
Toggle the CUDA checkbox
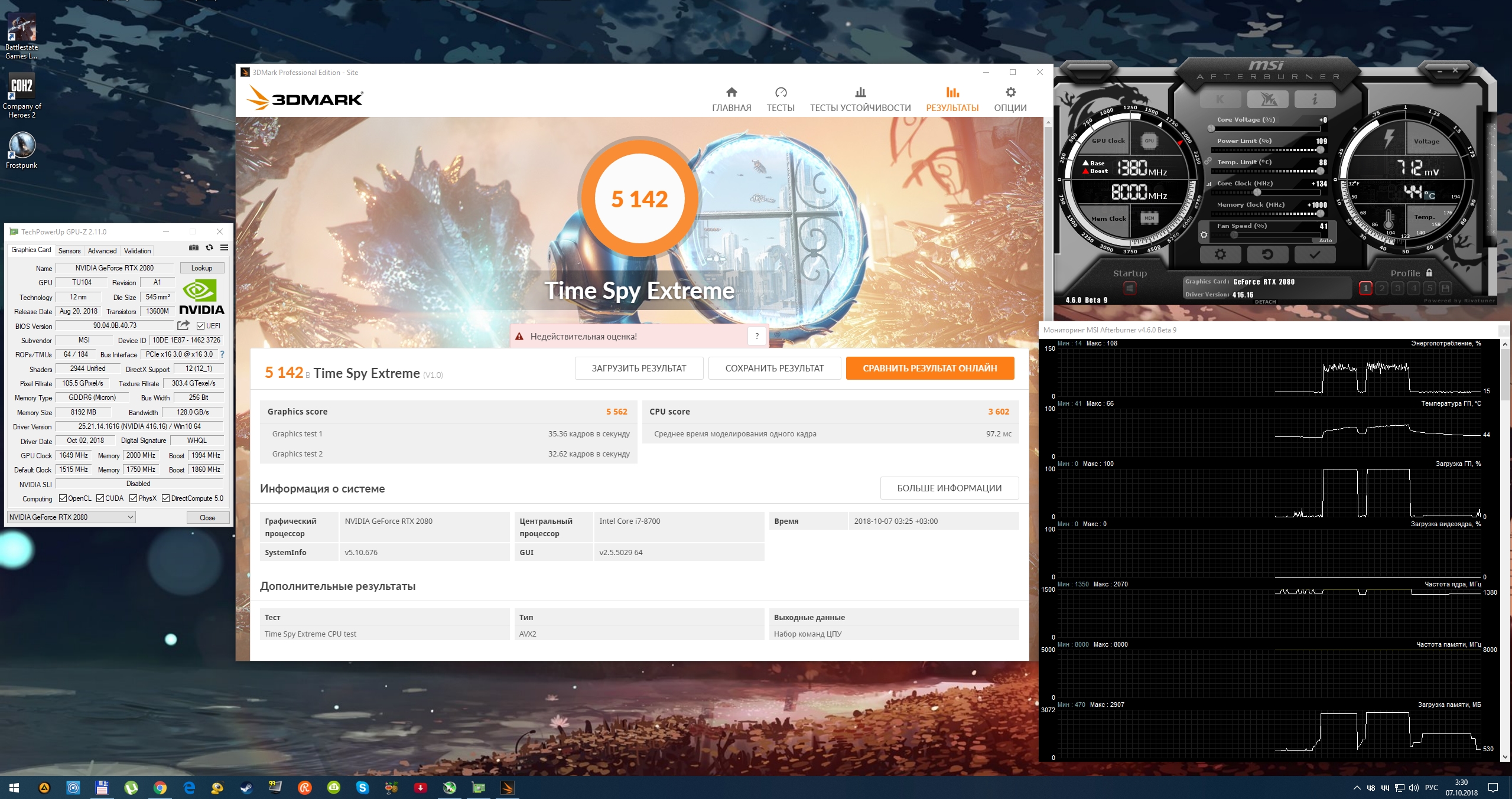100,498
